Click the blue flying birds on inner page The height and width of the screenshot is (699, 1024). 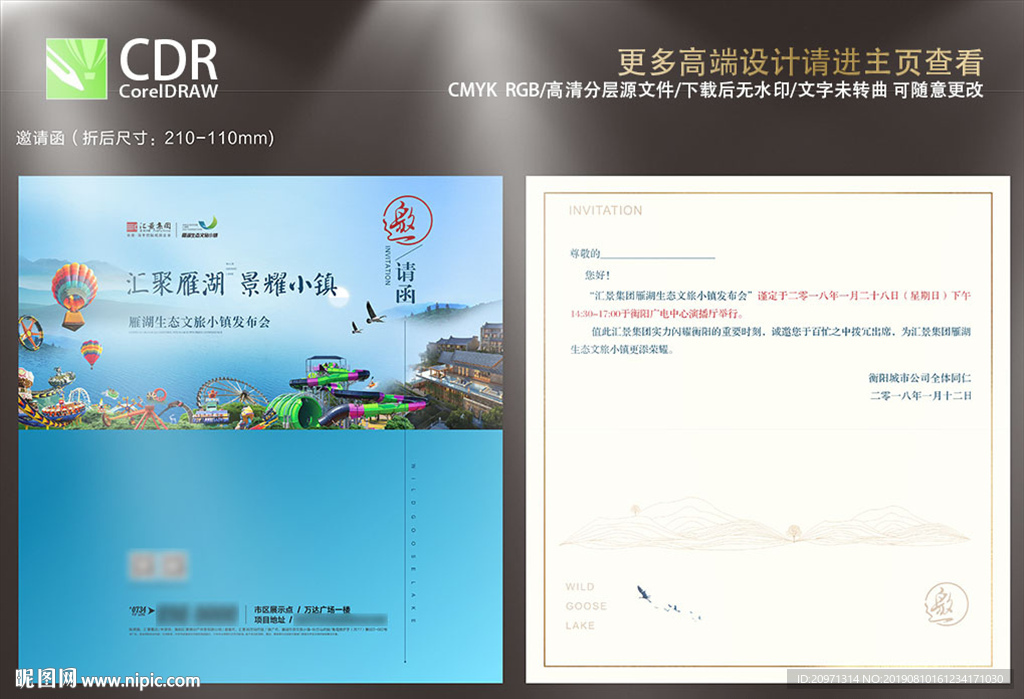pyautogui.click(x=667, y=603)
